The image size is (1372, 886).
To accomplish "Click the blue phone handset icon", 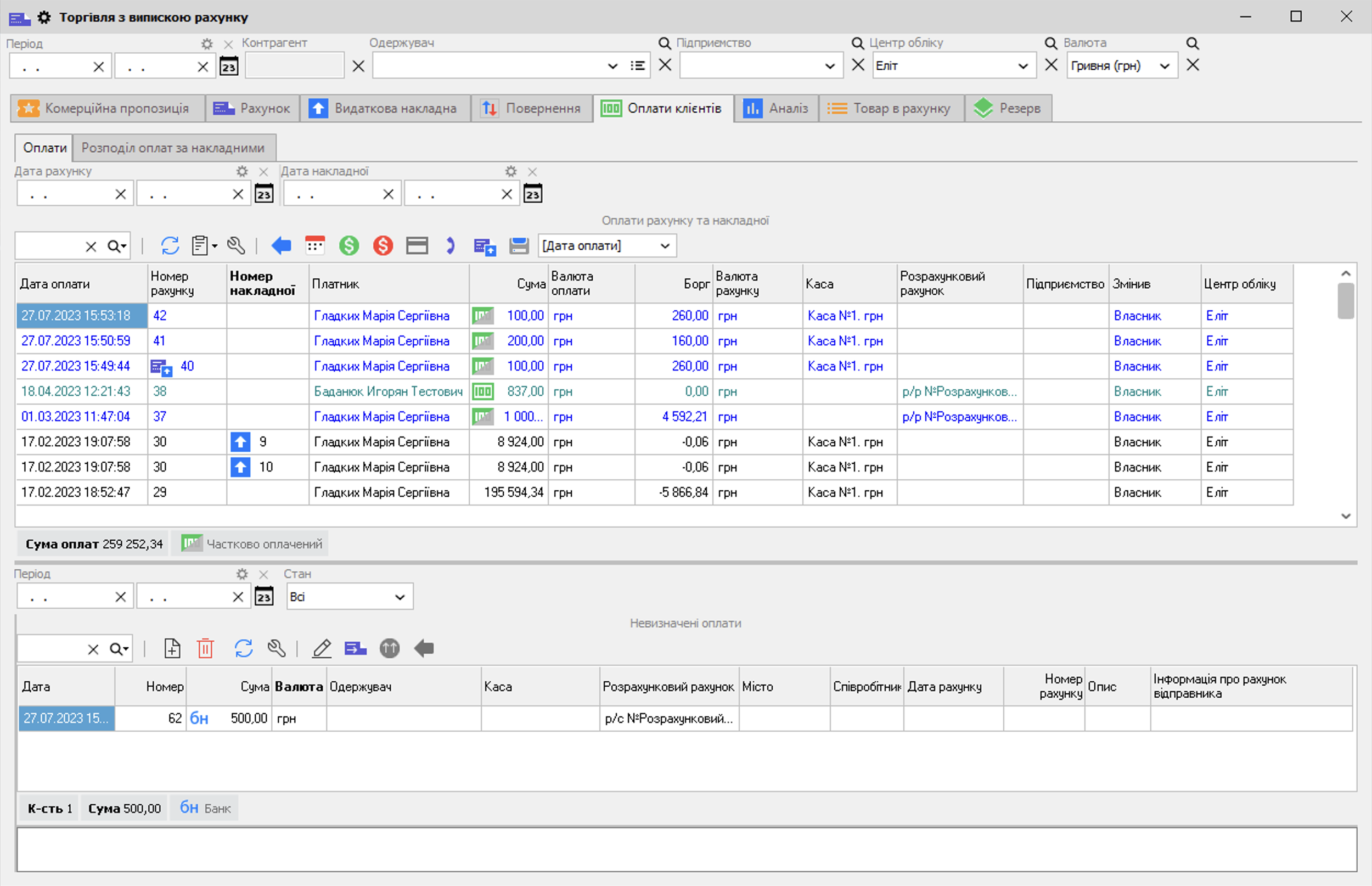I will pyautogui.click(x=450, y=246).
